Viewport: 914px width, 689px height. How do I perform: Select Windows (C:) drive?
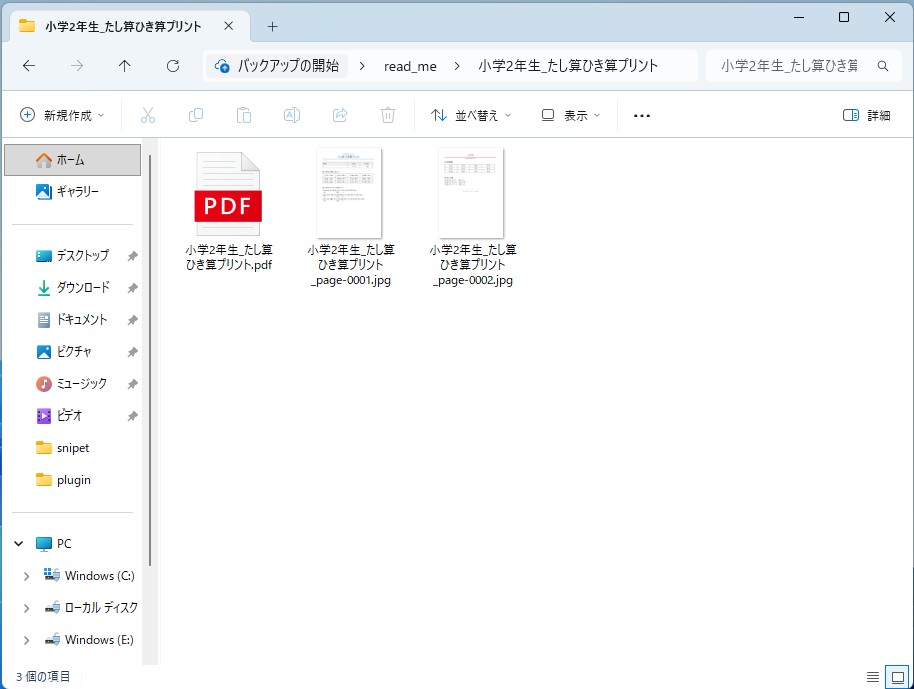tap(89, 576)
